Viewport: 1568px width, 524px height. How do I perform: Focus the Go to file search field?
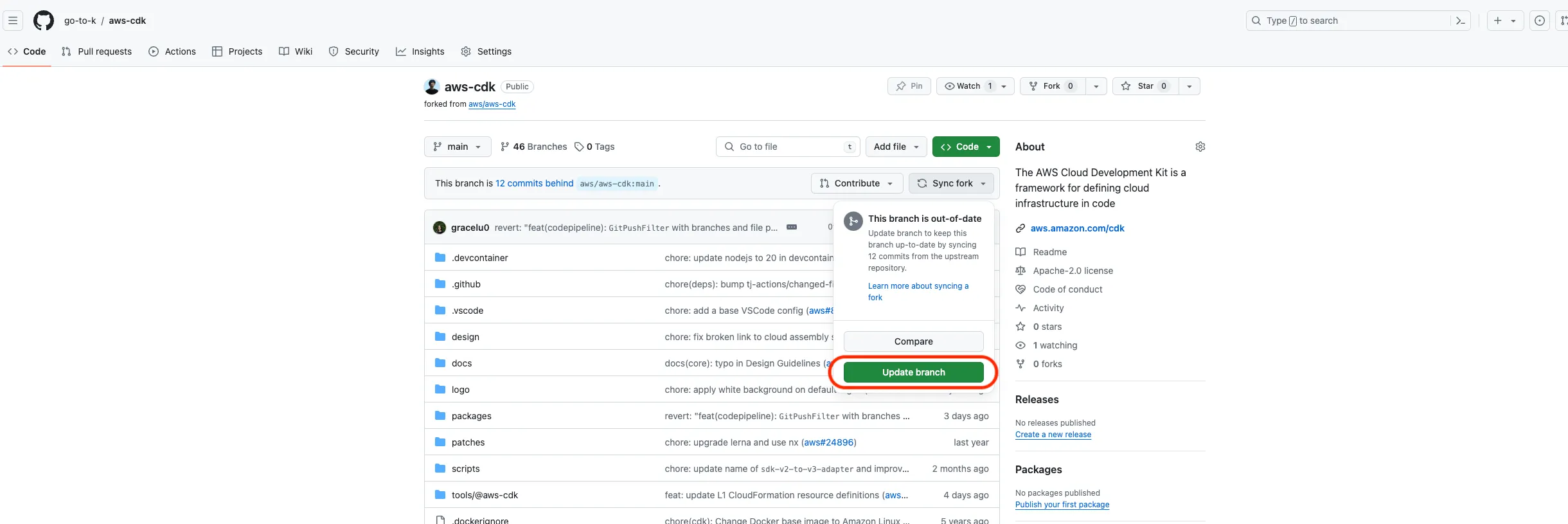click(x=788, y=147)
